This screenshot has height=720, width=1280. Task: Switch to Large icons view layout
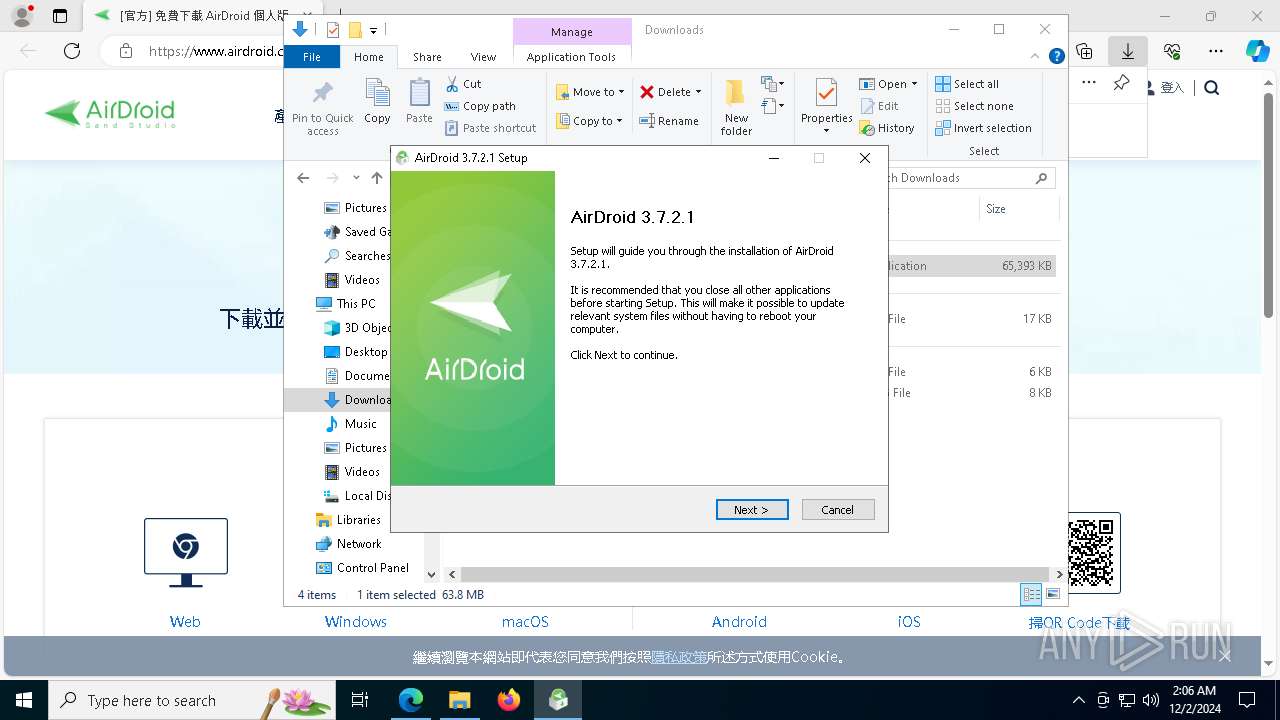[x=1053, y=595]
